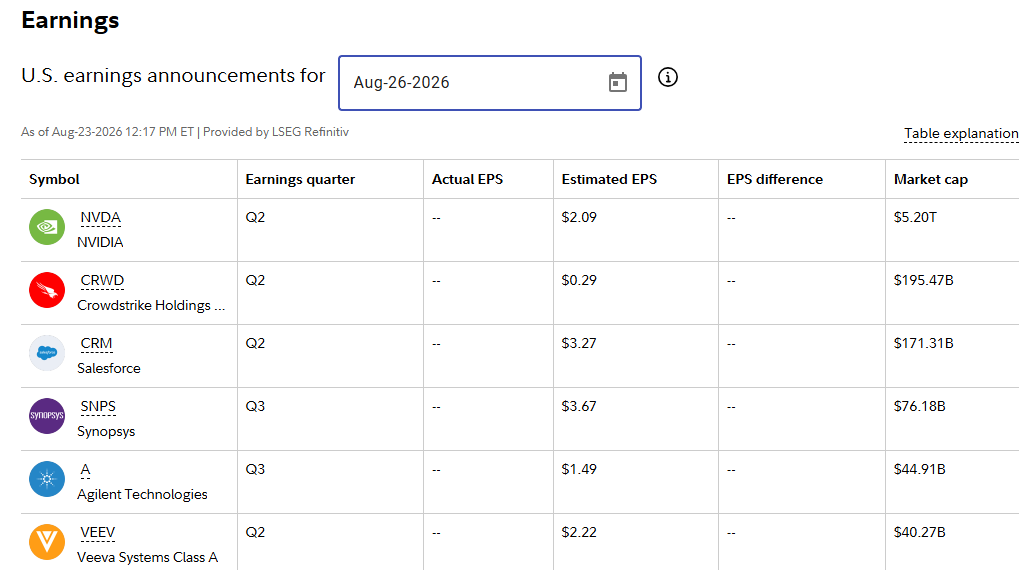Screen dimensions: 1026x570
Task: Click the $0.29 estimated EPS value
Action: (579, 280)
